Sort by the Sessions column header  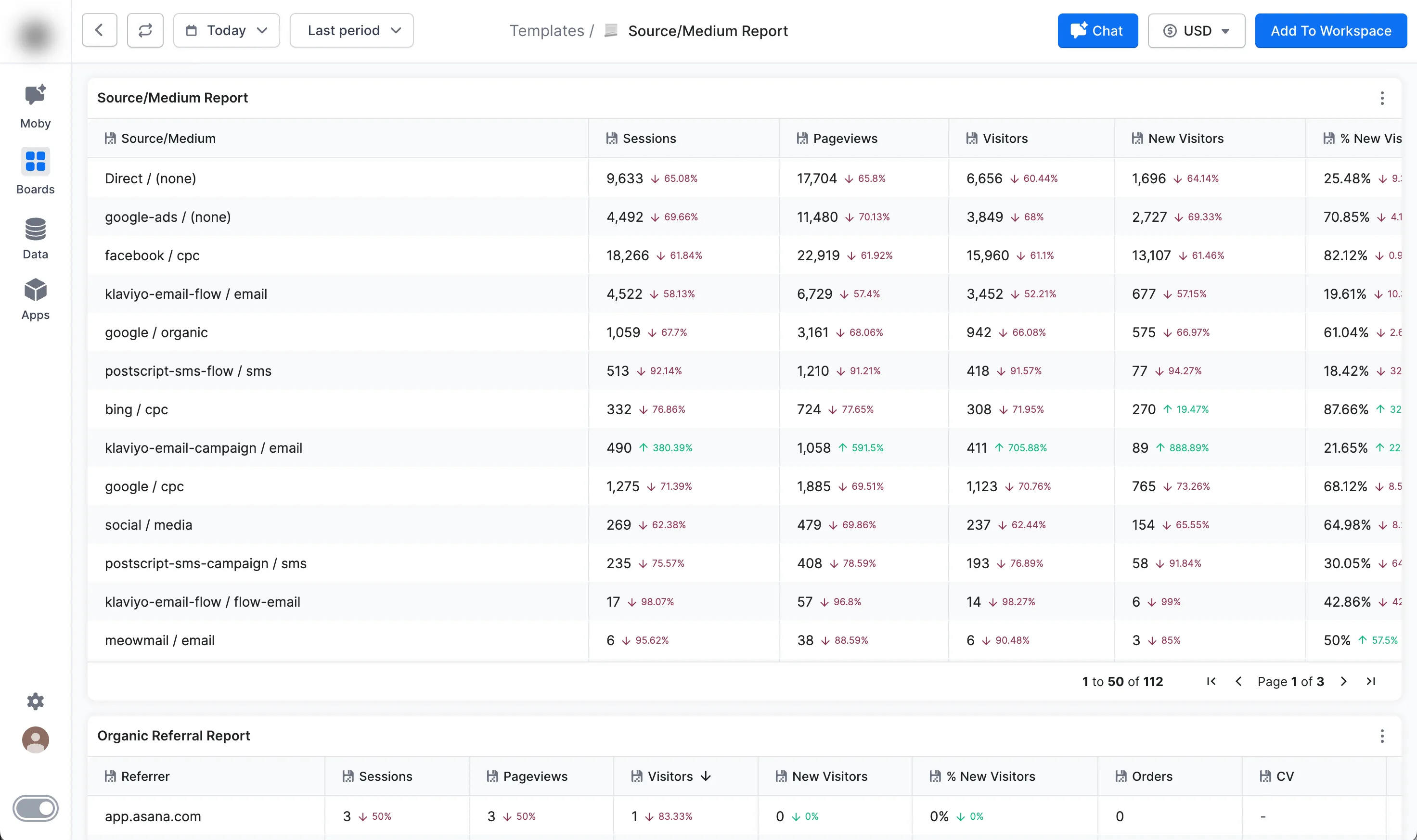[649, 139]
